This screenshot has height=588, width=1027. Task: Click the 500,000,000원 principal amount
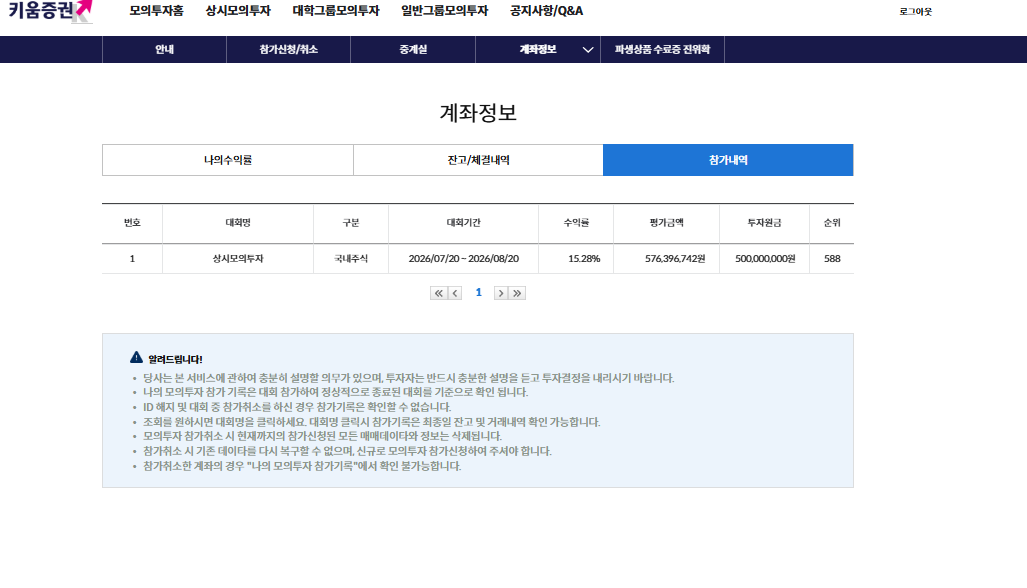765,259
